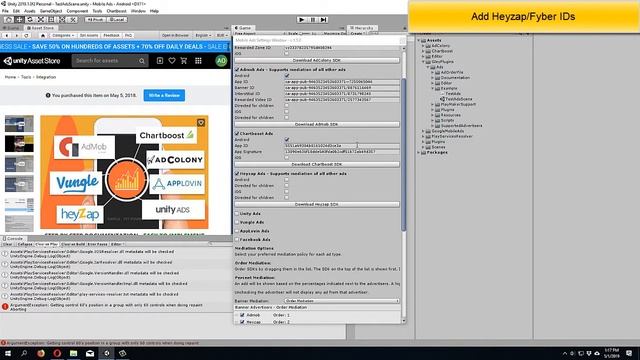
Task: Select the Rotate tool in Unity toolbar
Action: coord(30,20)
